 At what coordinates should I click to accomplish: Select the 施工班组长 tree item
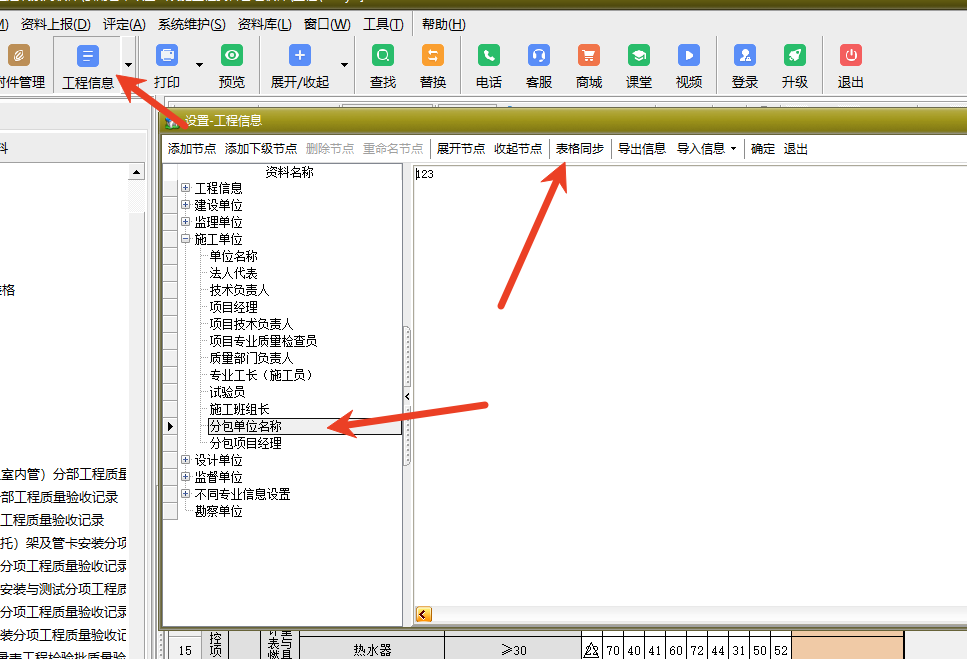click(239, 409)
